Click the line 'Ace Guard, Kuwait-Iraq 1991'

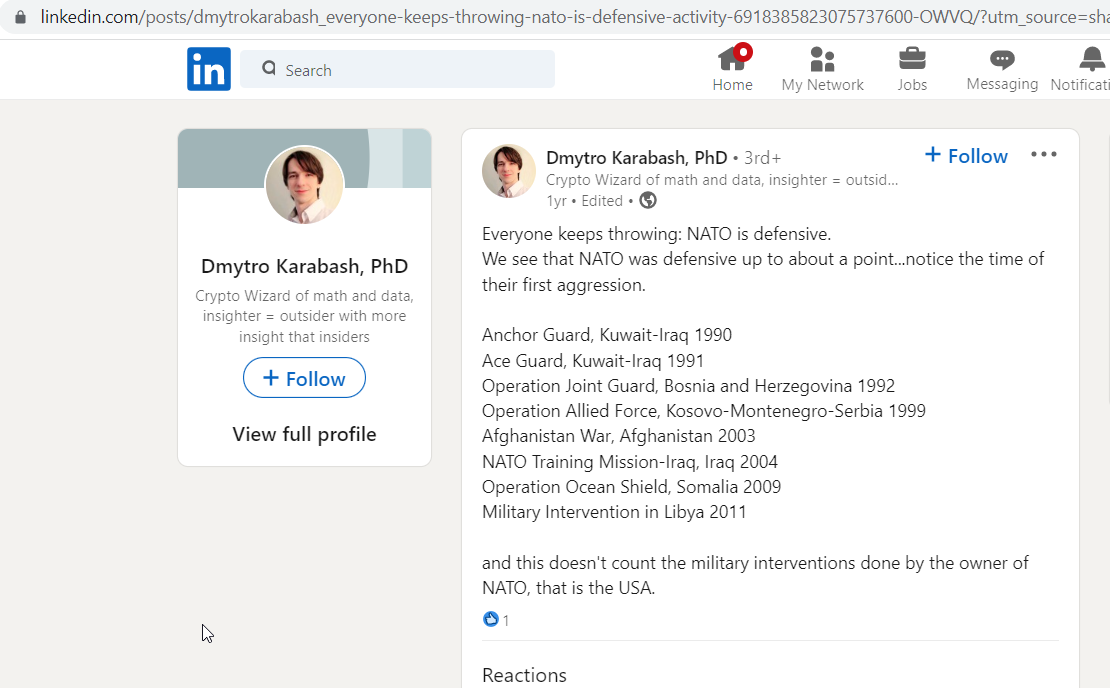(593, 361)
